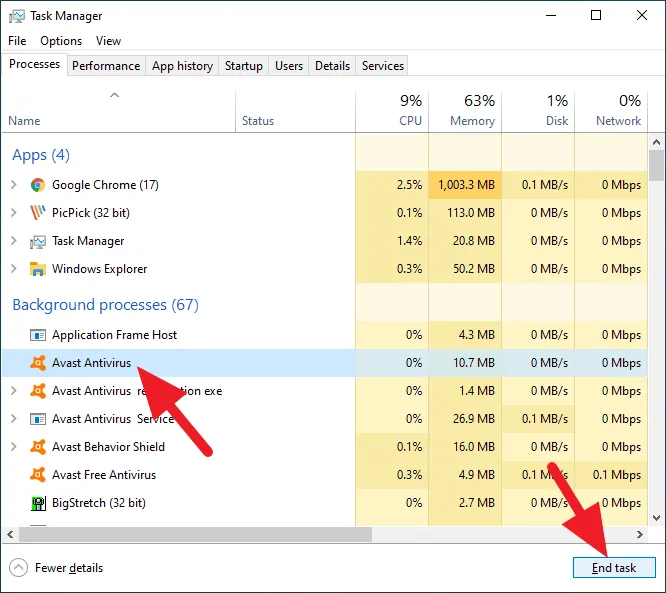Select the Google Chrome (17) row
666x593 pixels.
point(325,185)
